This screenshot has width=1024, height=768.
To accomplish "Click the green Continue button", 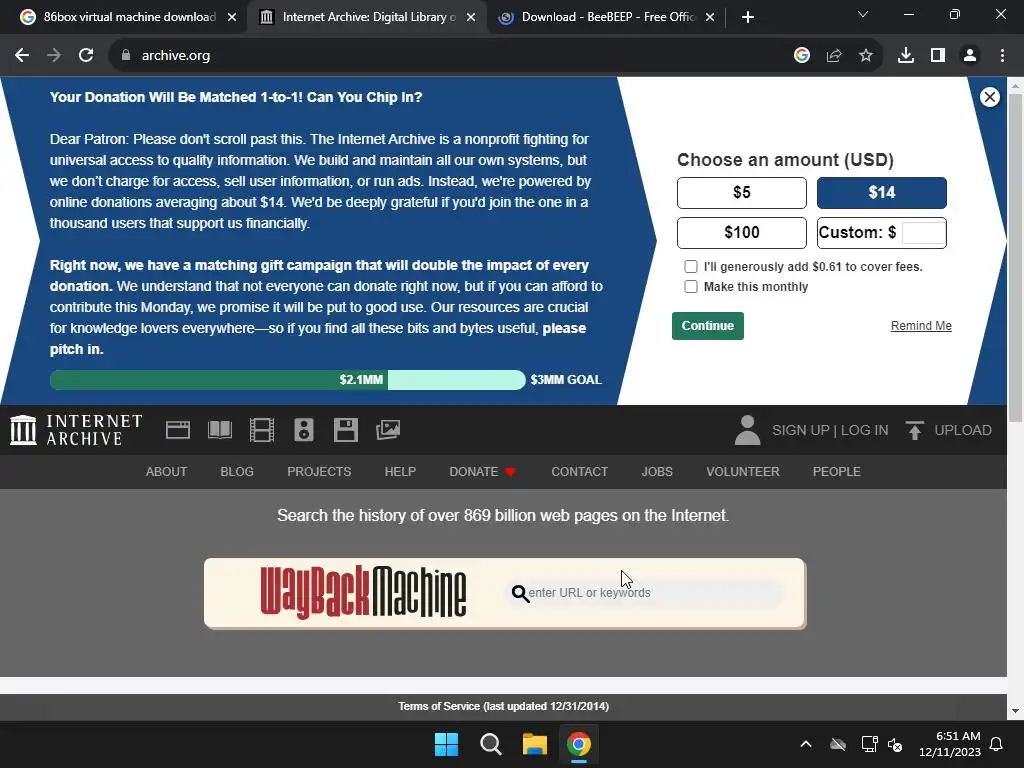I will tap(707, 326).
